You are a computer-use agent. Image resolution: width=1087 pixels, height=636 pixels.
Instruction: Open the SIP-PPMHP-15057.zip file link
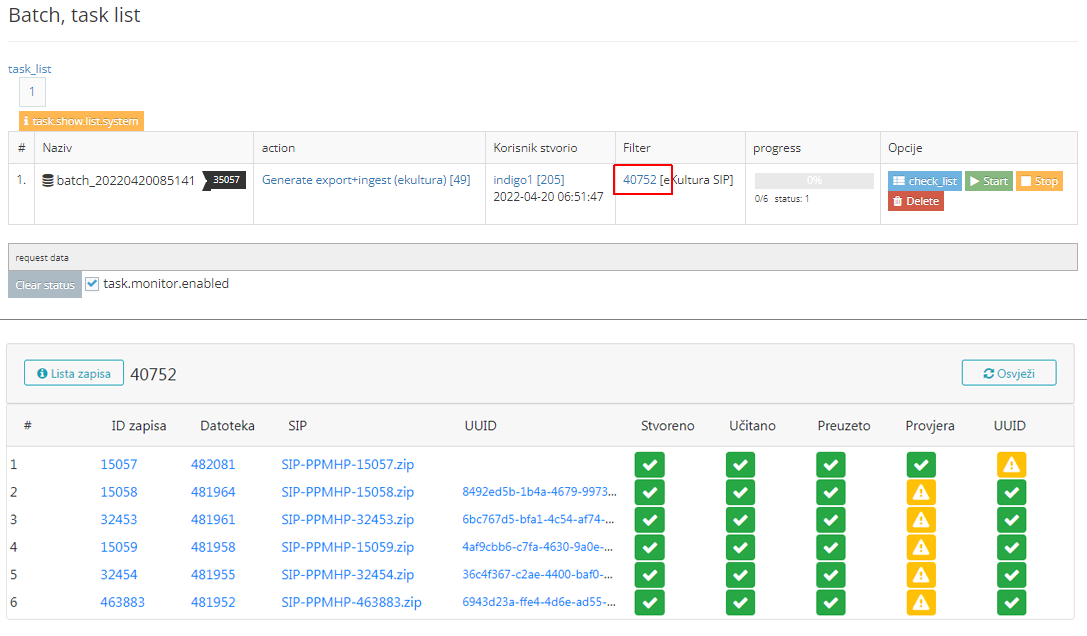tap(347, 465)
